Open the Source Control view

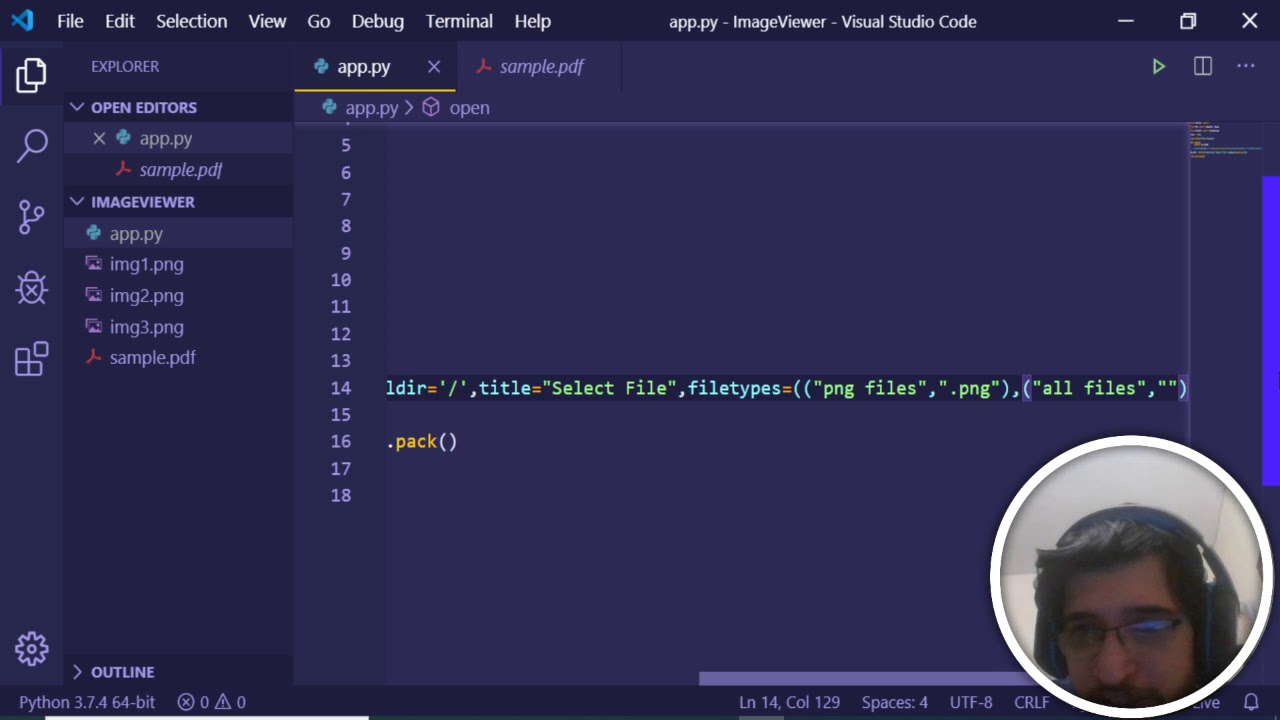click(32, 216)
